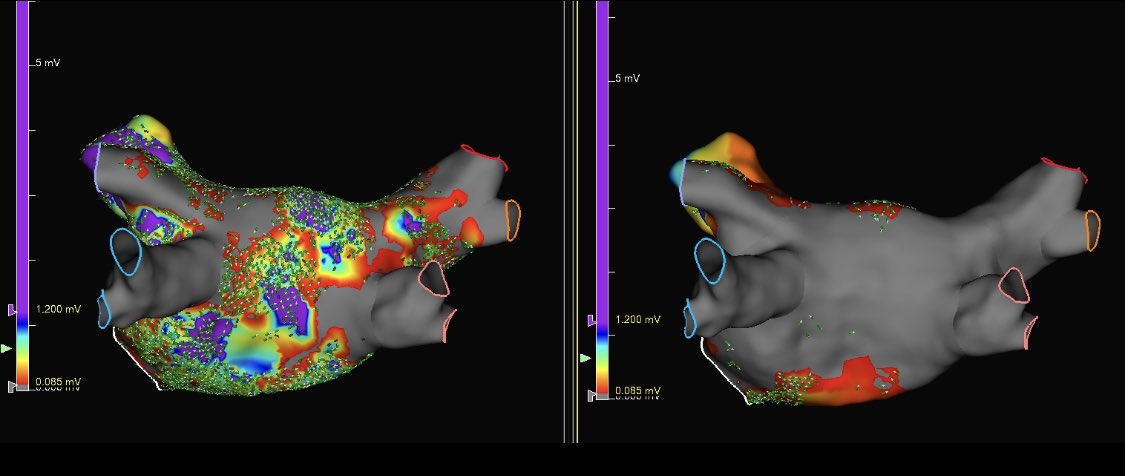Select the orange vein ring on right map
Image resolution: width=1125 pixels, height=476 pixels.
1093,230
